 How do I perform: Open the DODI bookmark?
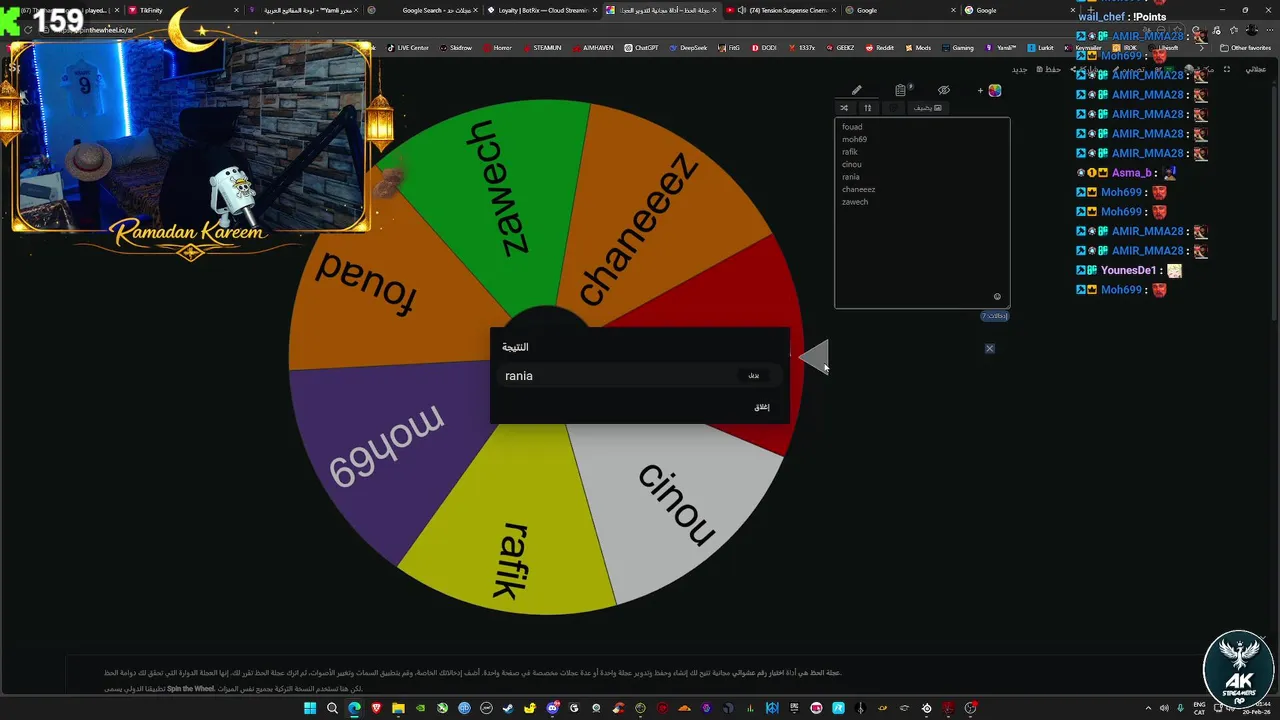(x=763, y=47)
